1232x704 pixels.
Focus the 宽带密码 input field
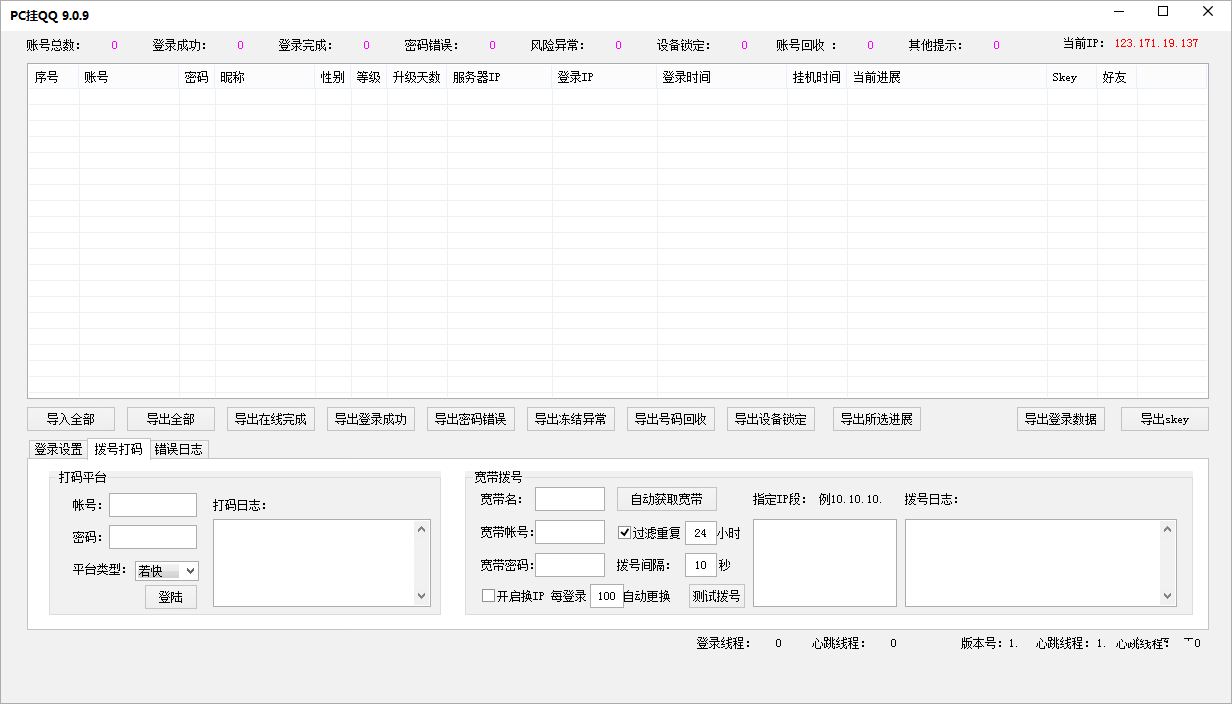pyautogui.click(x=570, y=565)
